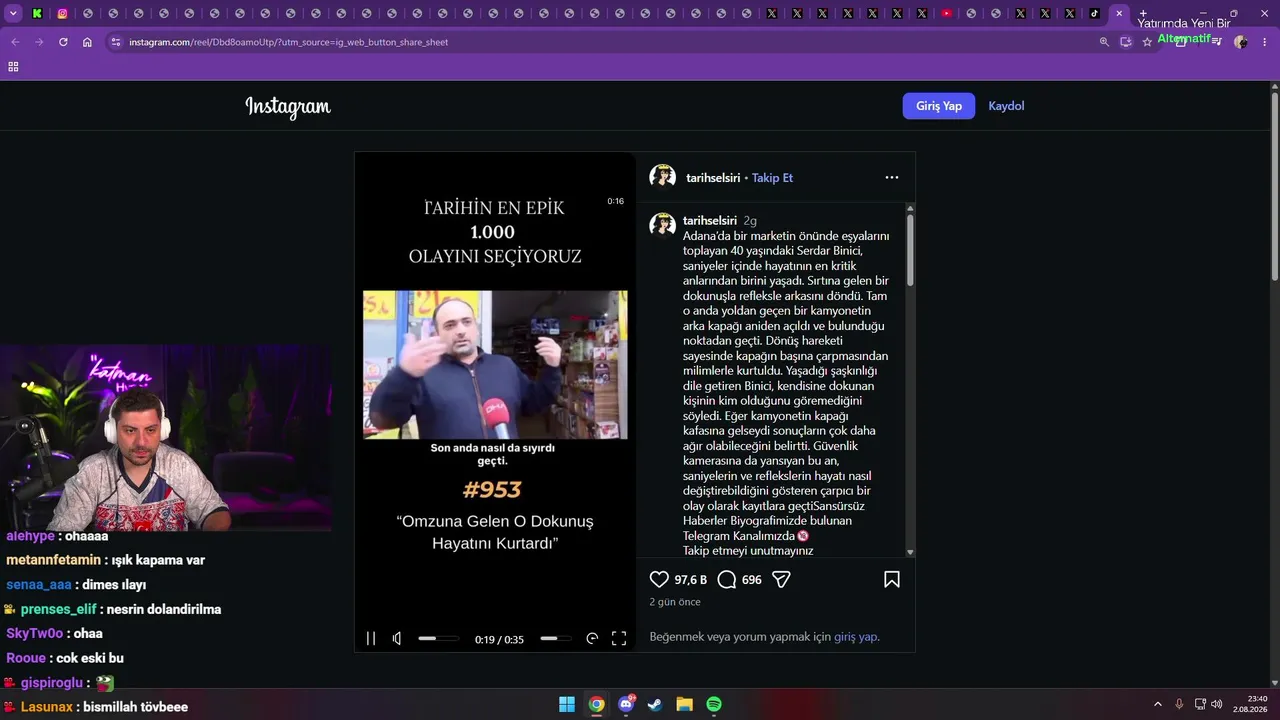Open the three-dot more options menu

pos(892,178)
